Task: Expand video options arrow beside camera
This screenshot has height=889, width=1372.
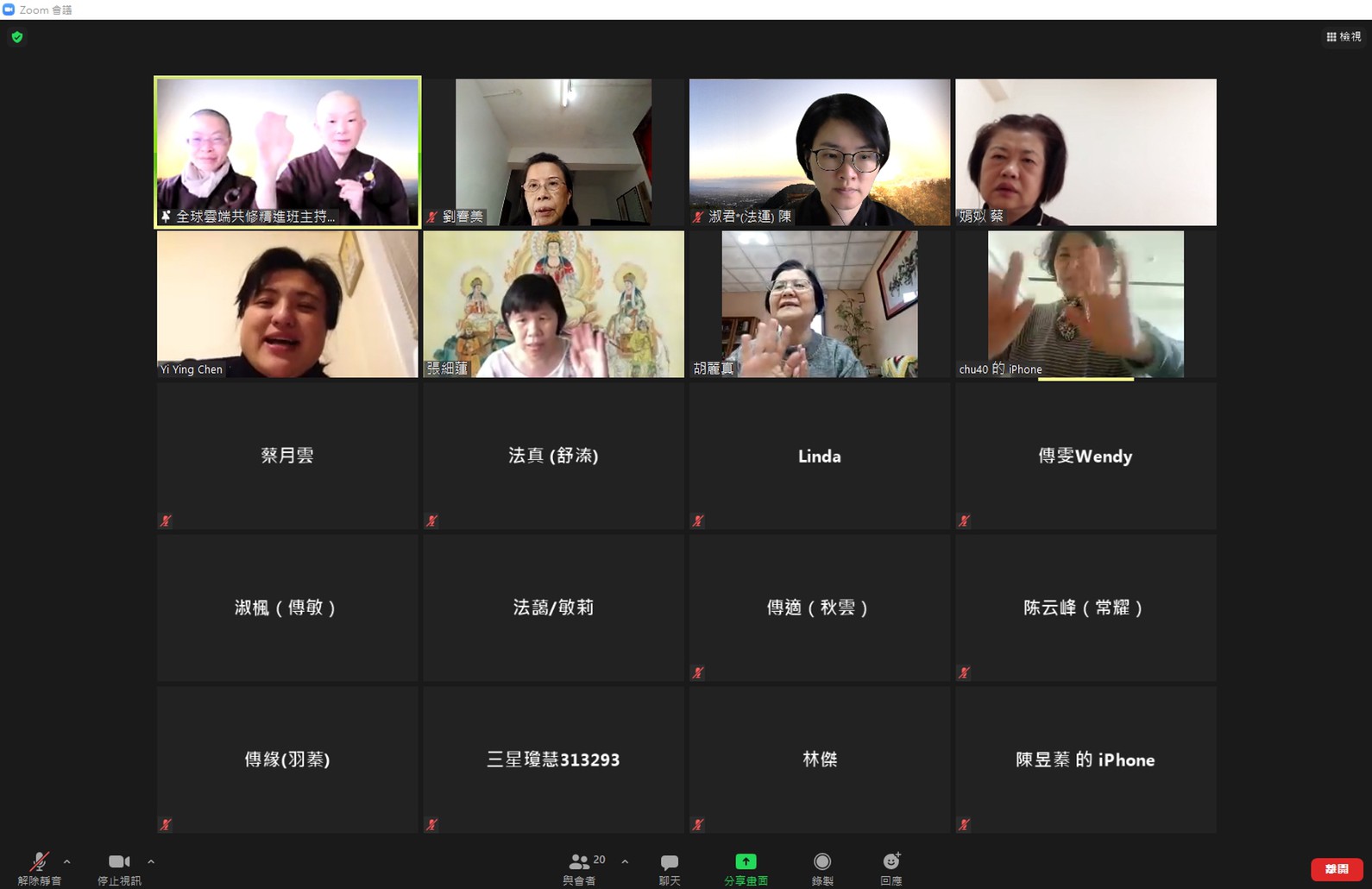Action: coord(151,861)
